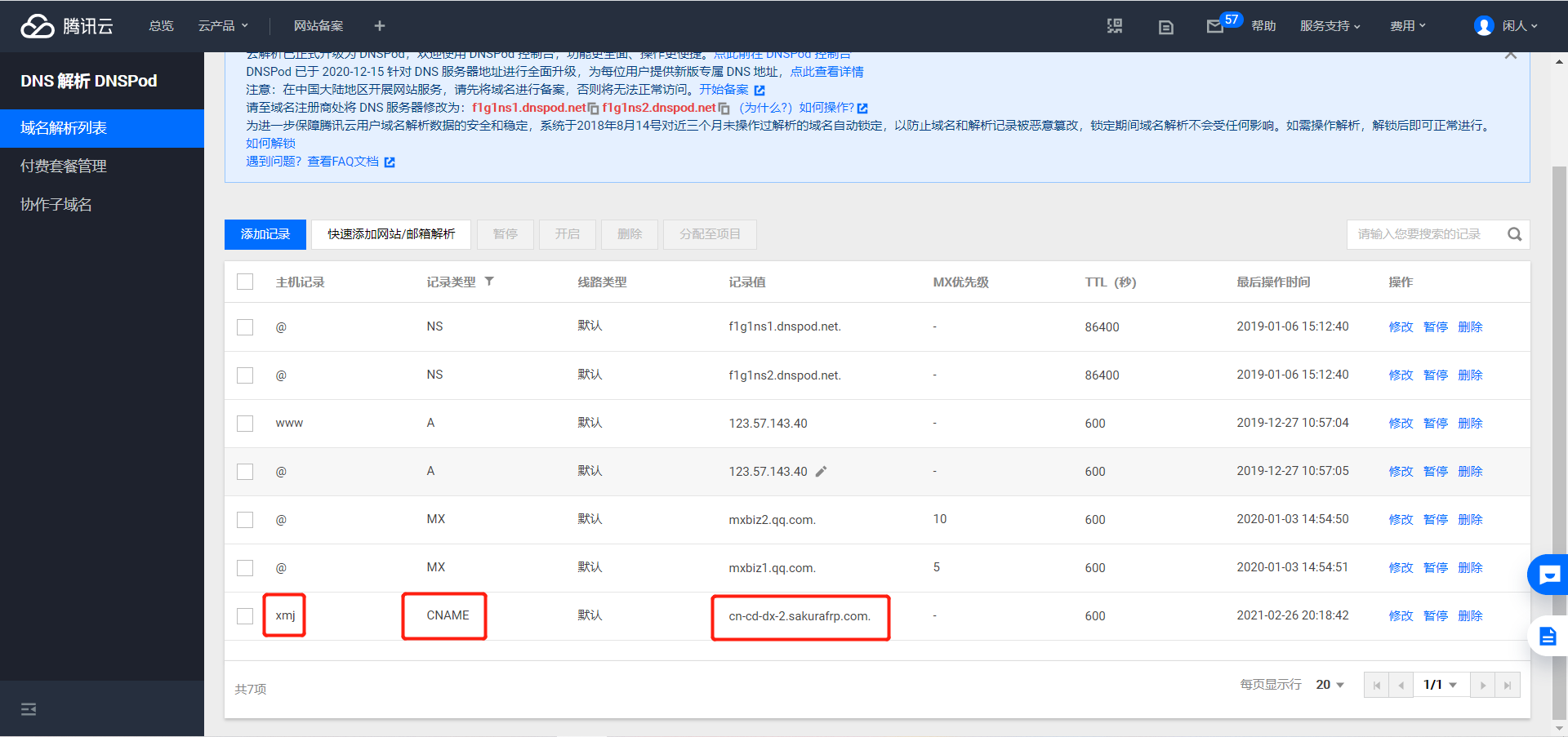
Task: Open the online chat support bubble
Action: pyautogui.click(x=1548, y=575)
